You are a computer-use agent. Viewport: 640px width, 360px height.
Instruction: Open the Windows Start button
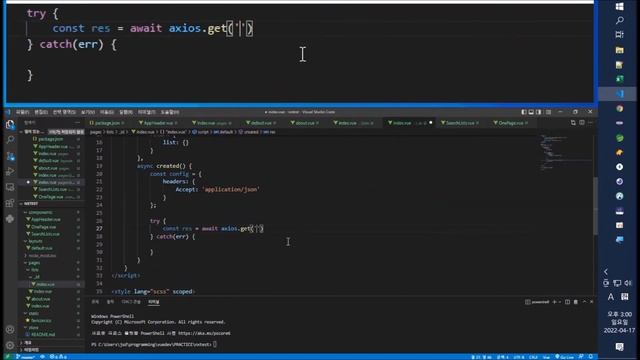tap(619, 7)
